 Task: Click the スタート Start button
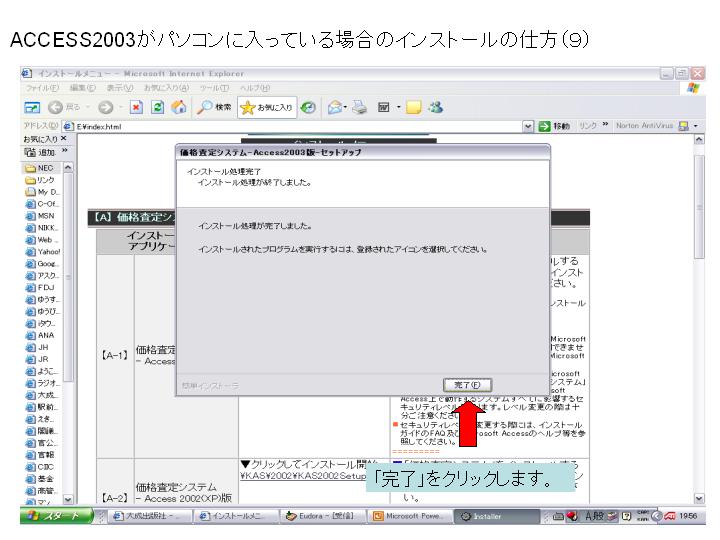(56, 516)
